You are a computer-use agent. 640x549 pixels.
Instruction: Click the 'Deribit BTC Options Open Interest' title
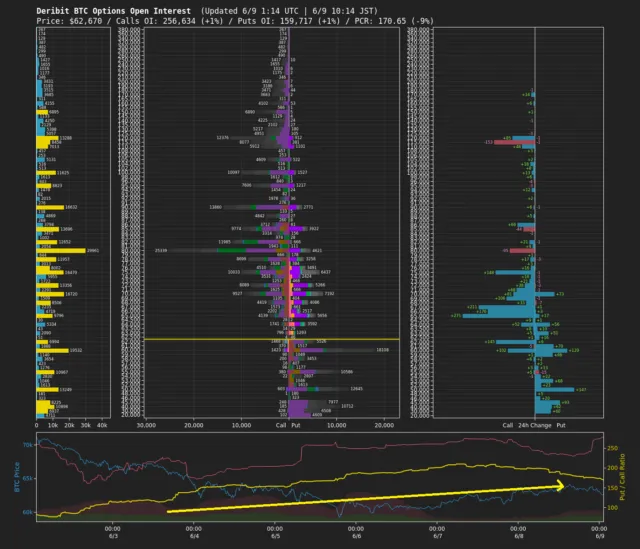[x=113, y=11]
